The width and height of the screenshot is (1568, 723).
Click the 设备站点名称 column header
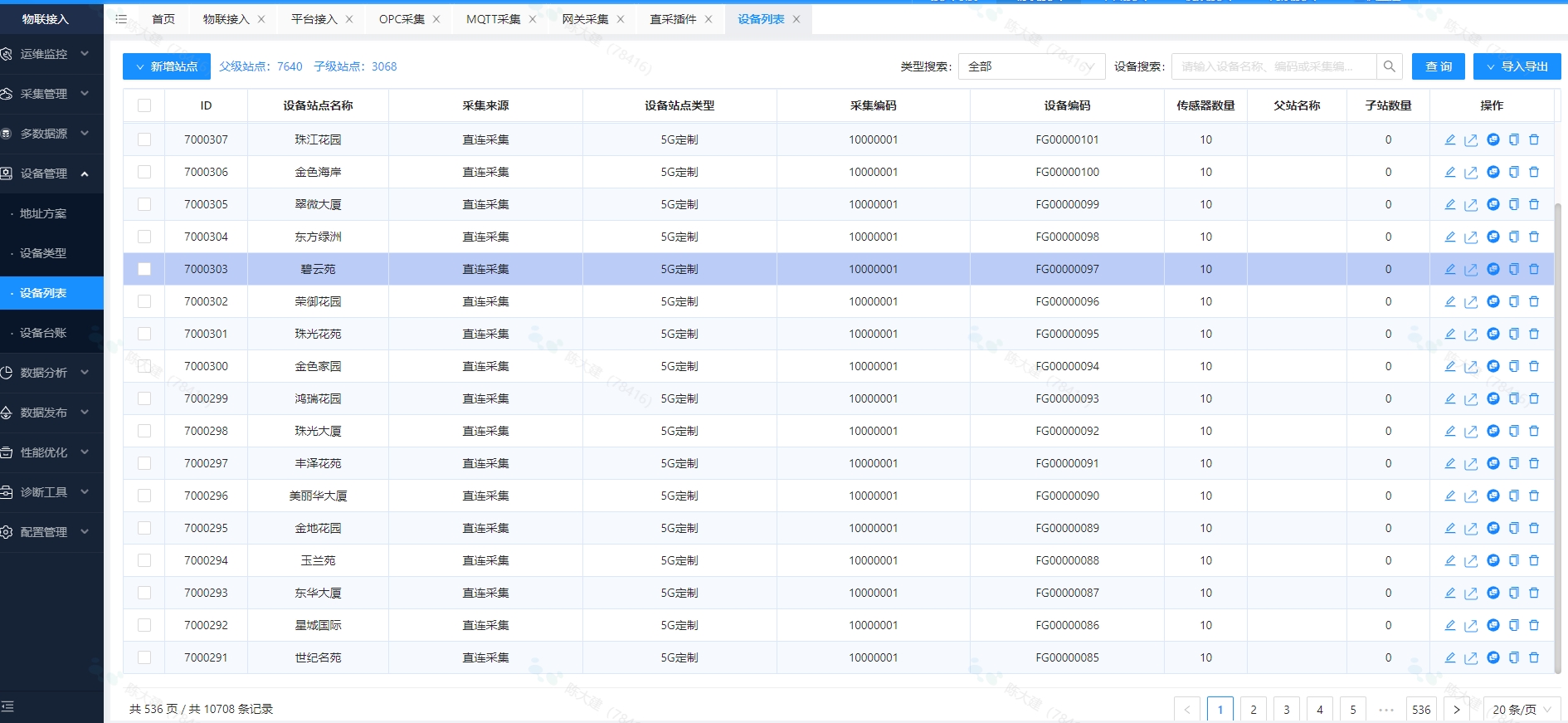tap(318, 105)
